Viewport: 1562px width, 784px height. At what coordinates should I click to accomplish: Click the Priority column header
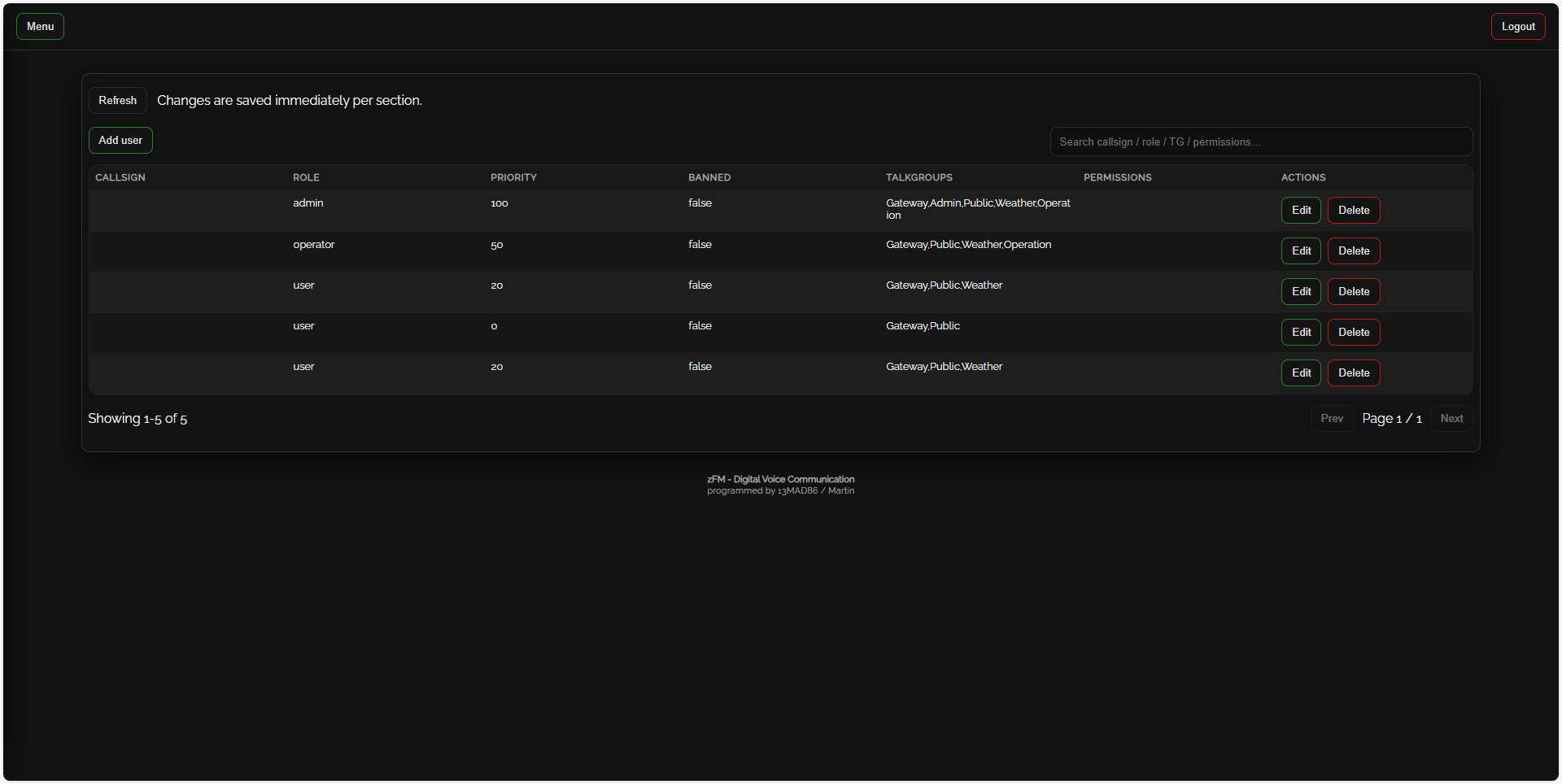click(x=513, y=177)
